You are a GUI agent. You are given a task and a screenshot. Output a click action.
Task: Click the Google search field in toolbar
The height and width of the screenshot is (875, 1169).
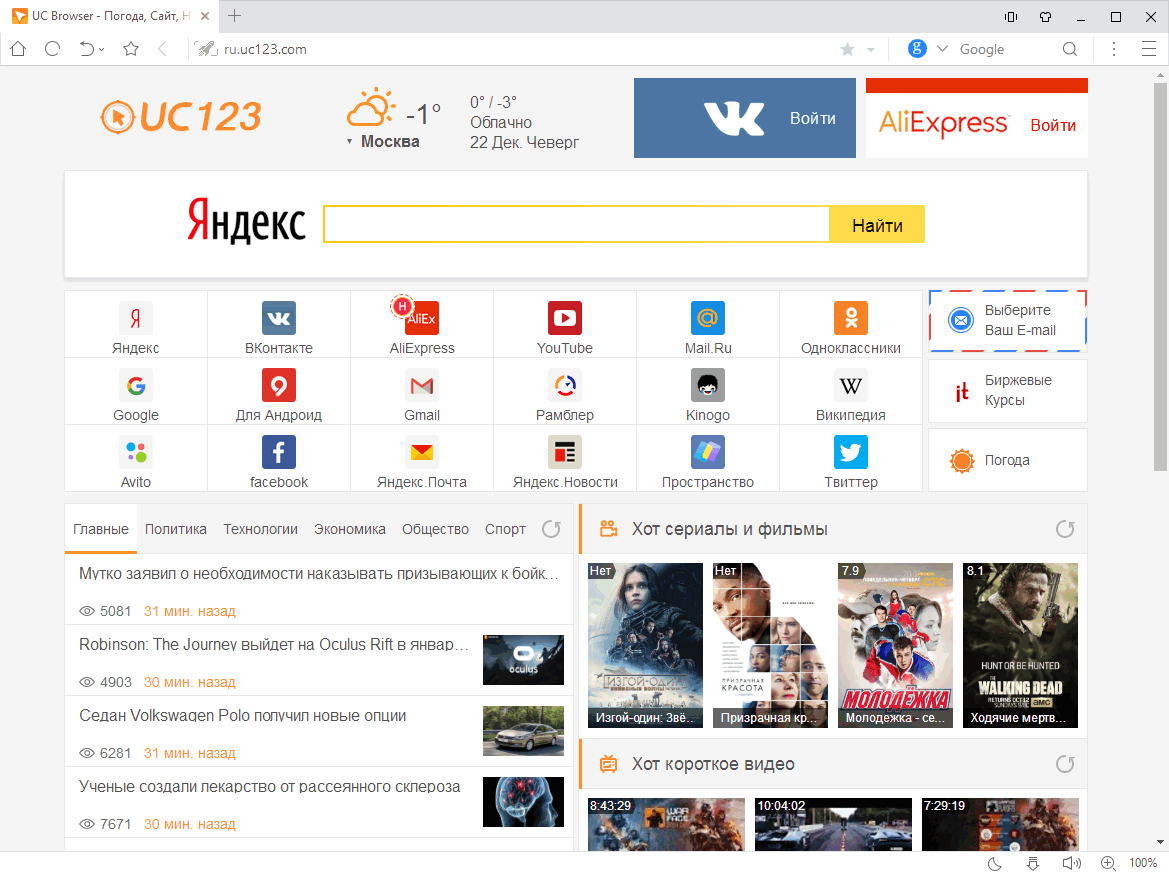tap(1003, 49)
